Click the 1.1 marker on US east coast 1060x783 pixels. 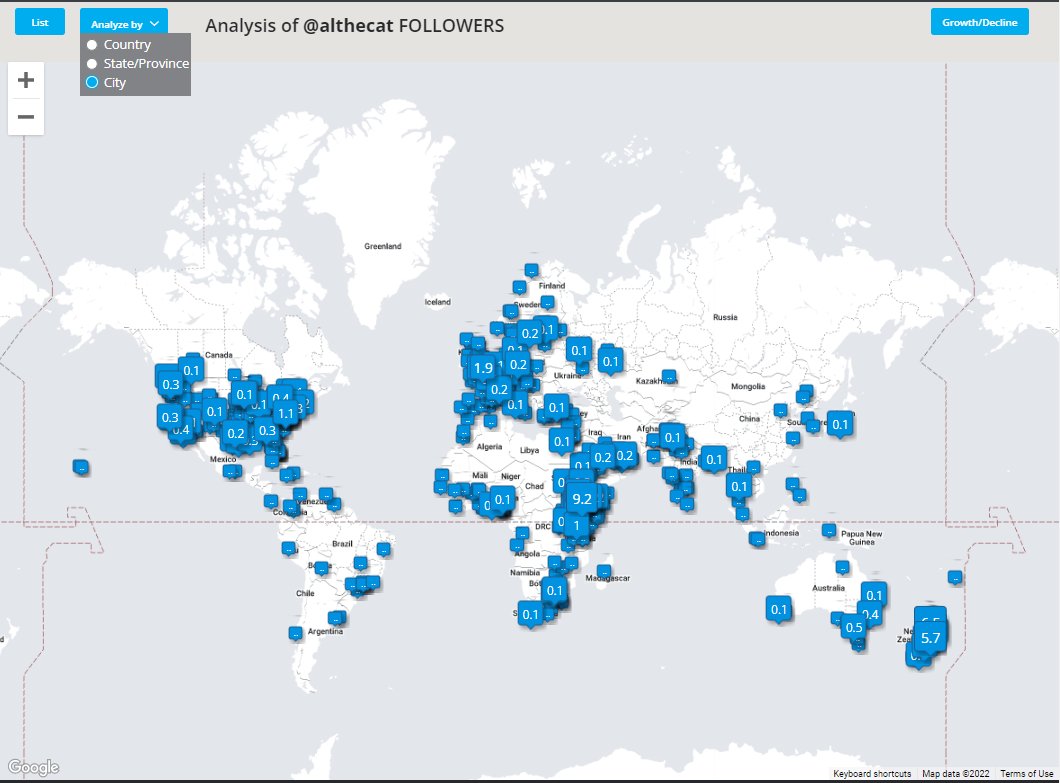coord(285,414)
